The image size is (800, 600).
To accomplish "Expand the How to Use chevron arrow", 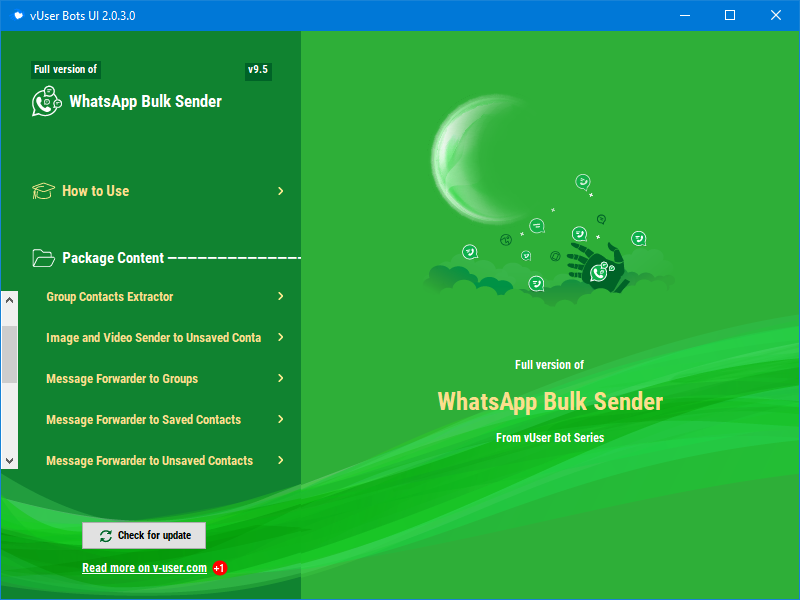I will [x=281, y=191].
